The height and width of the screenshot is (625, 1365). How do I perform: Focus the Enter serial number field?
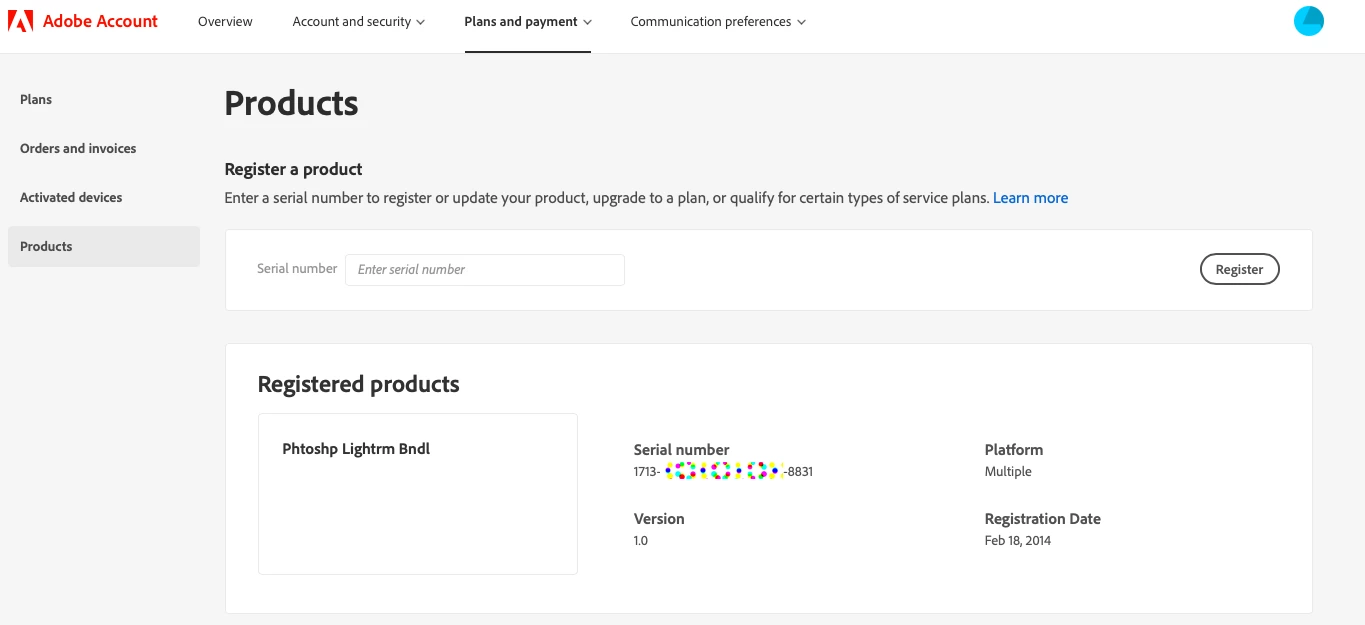pyautogui.click(x=484, y=270)
